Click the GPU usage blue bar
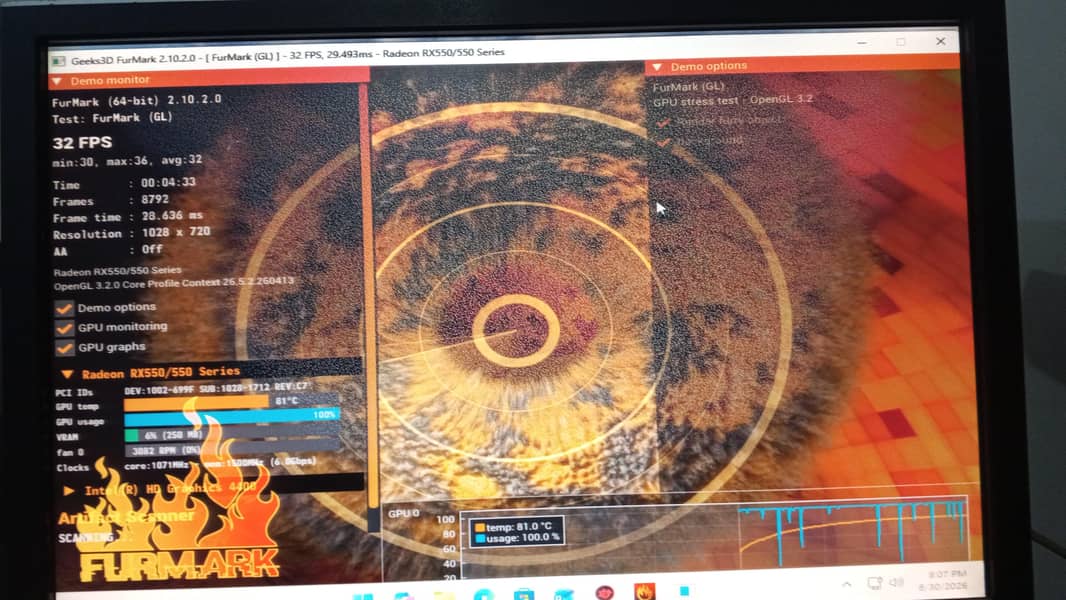The height and width of the screenshot is (600, 1066). (231, 417)
